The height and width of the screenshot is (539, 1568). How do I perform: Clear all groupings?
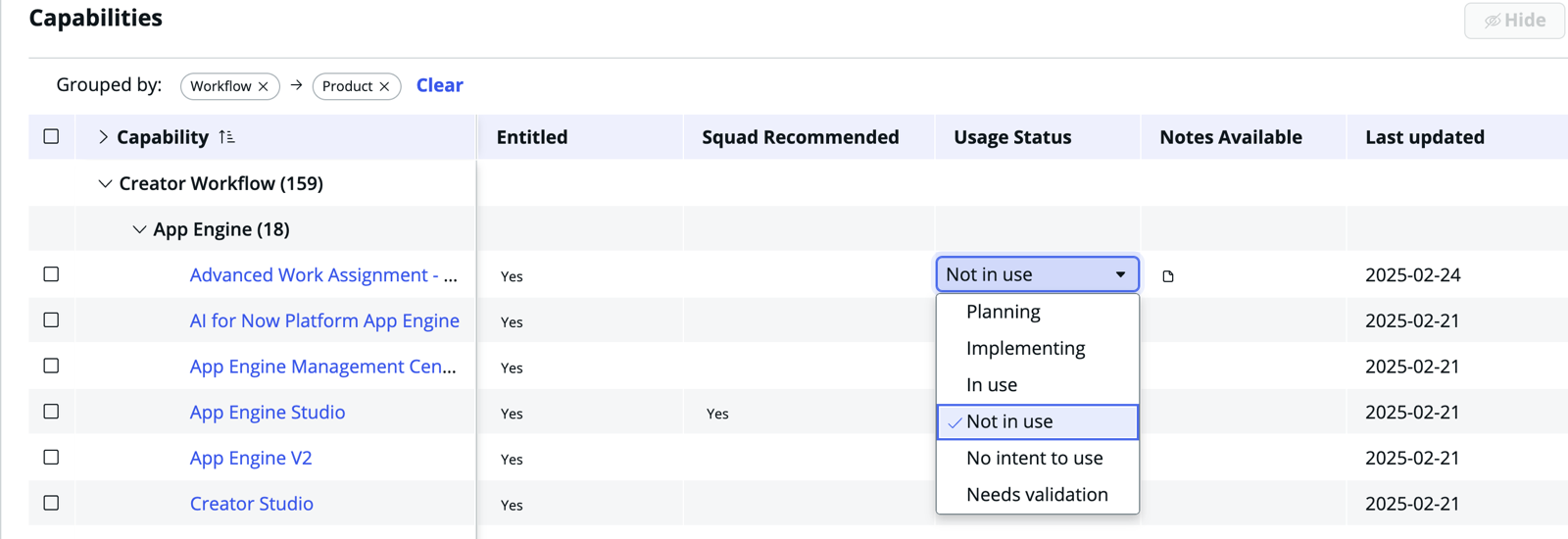point(439,85)
